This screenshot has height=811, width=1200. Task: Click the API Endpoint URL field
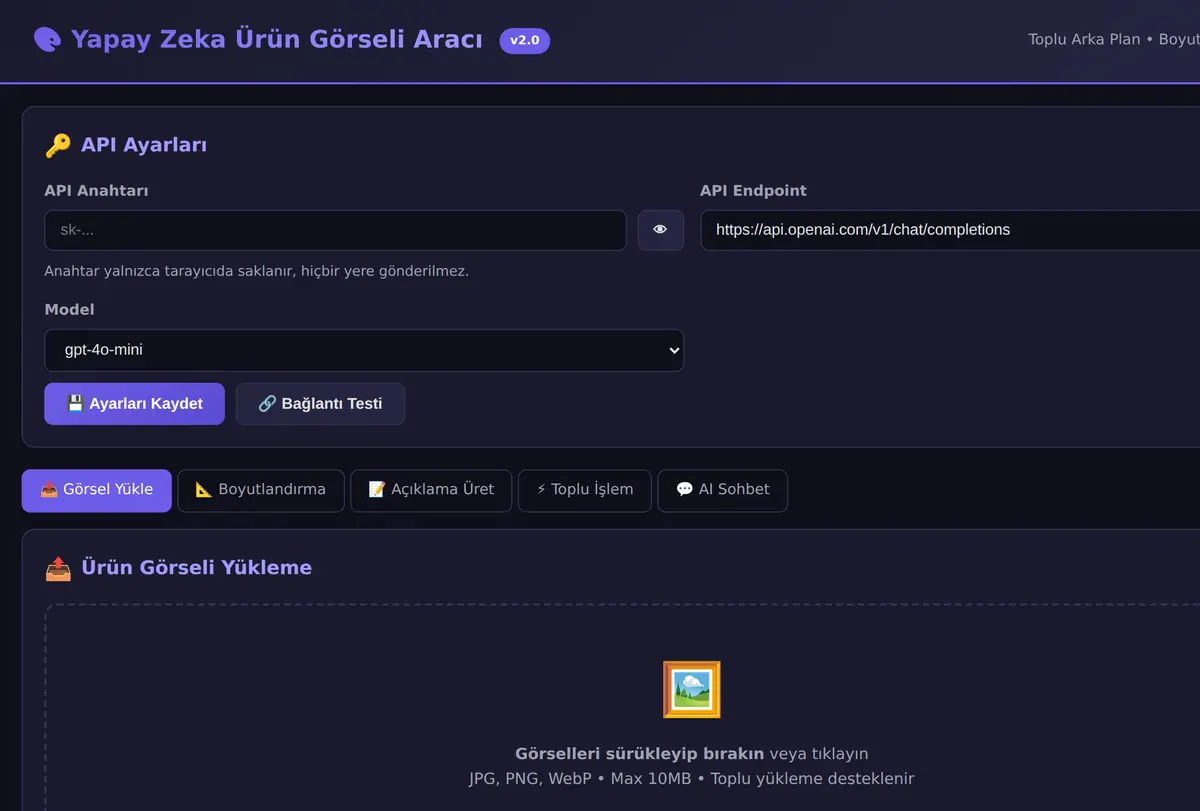(x=950, y=230)
